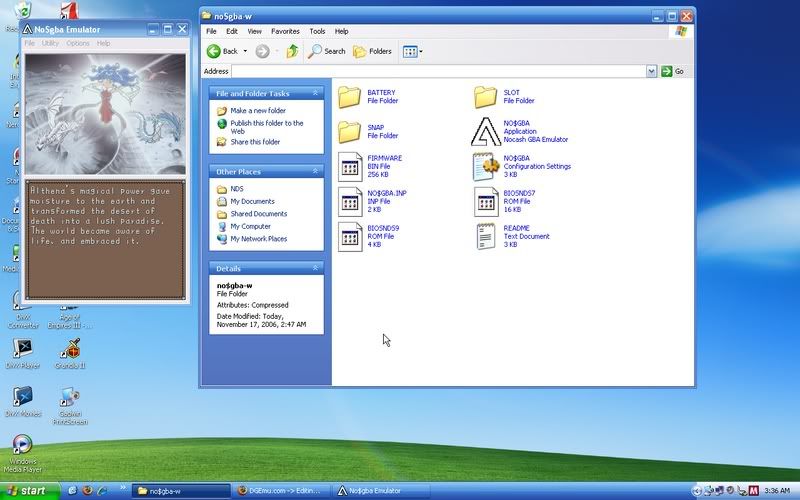800x500 pixels.
Task: Open the README text document
Action: [x=486, y=236]
